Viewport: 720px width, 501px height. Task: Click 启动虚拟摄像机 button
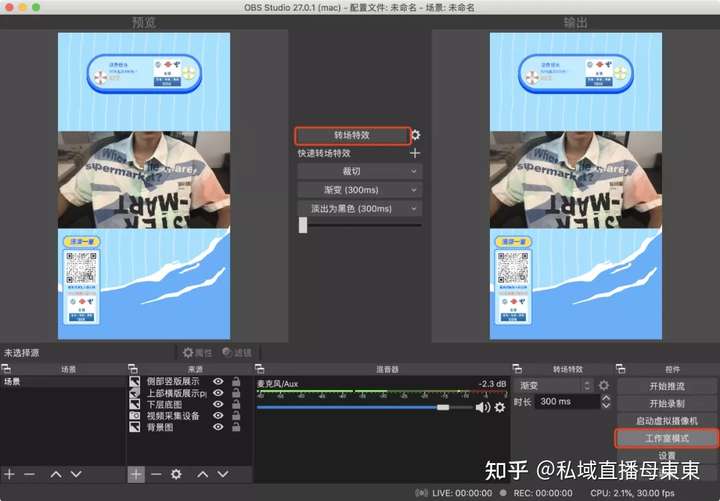pyautogui.click(x=667, y=421)
